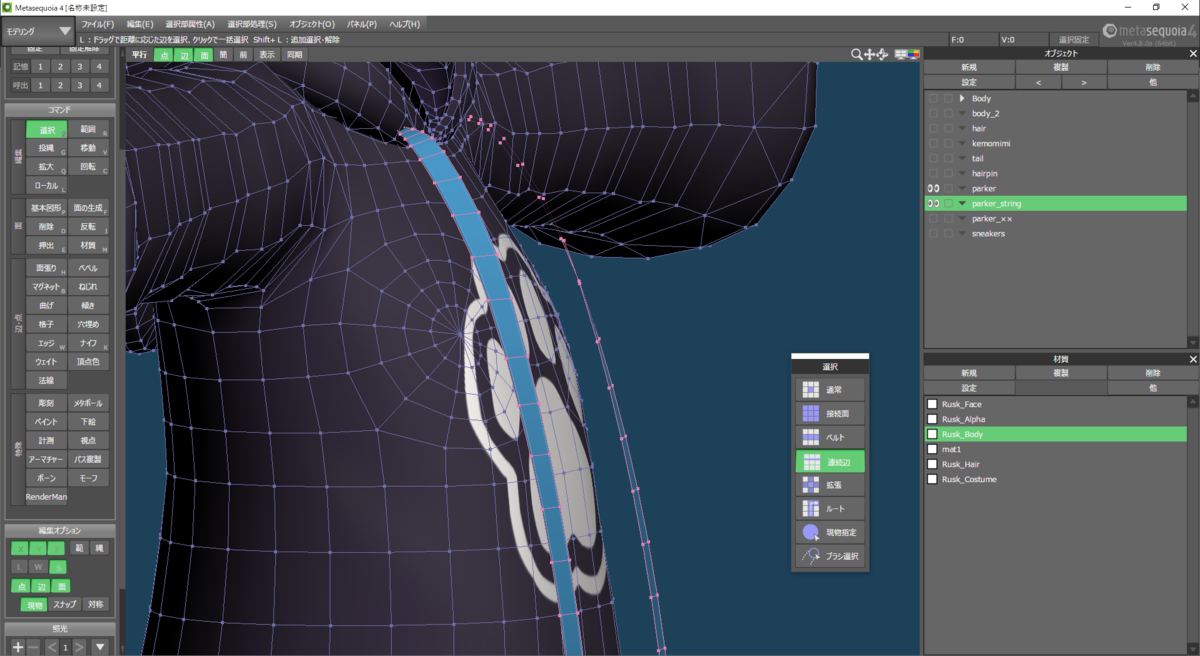
Task: Enable ブラシ選択 brush selection
Action: (830, 556)
